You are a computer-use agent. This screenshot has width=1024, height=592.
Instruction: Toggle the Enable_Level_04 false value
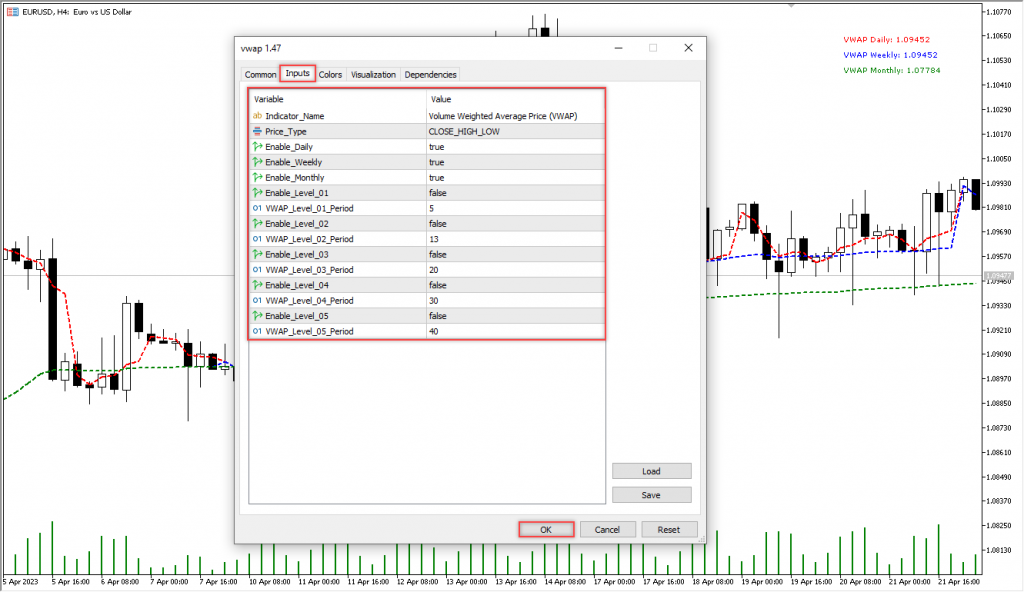click(438, 285)
